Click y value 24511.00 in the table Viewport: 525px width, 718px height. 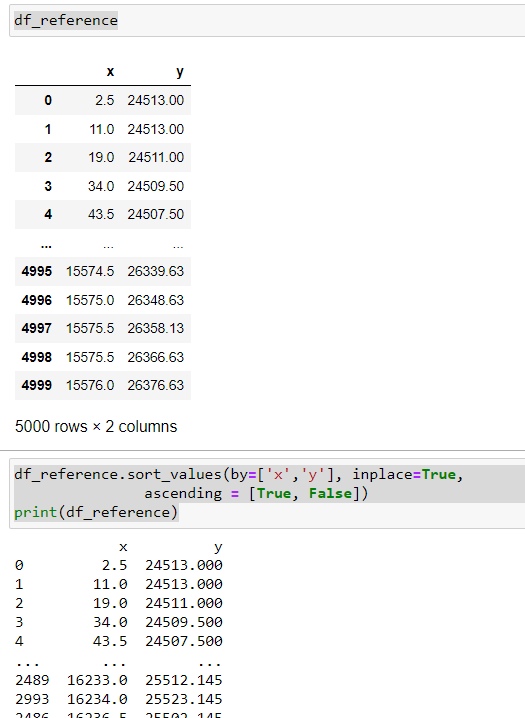[x=156, y=158]
